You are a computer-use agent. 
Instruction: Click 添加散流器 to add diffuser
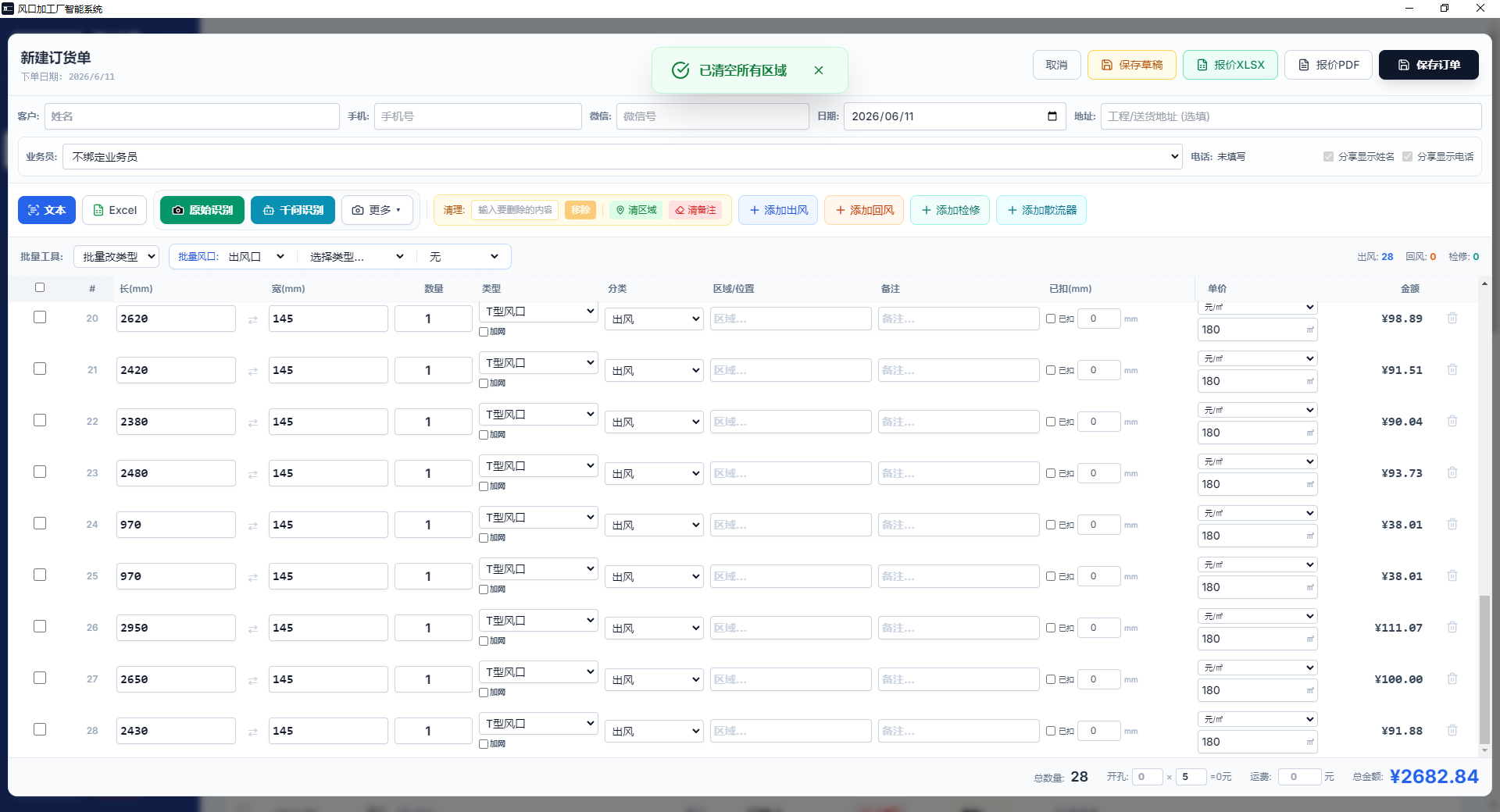1041,210
